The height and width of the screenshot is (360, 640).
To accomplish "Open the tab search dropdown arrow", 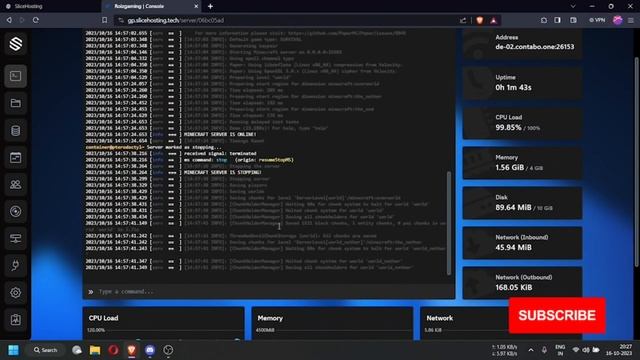I will pyautogui.click(x=573, y=6).
